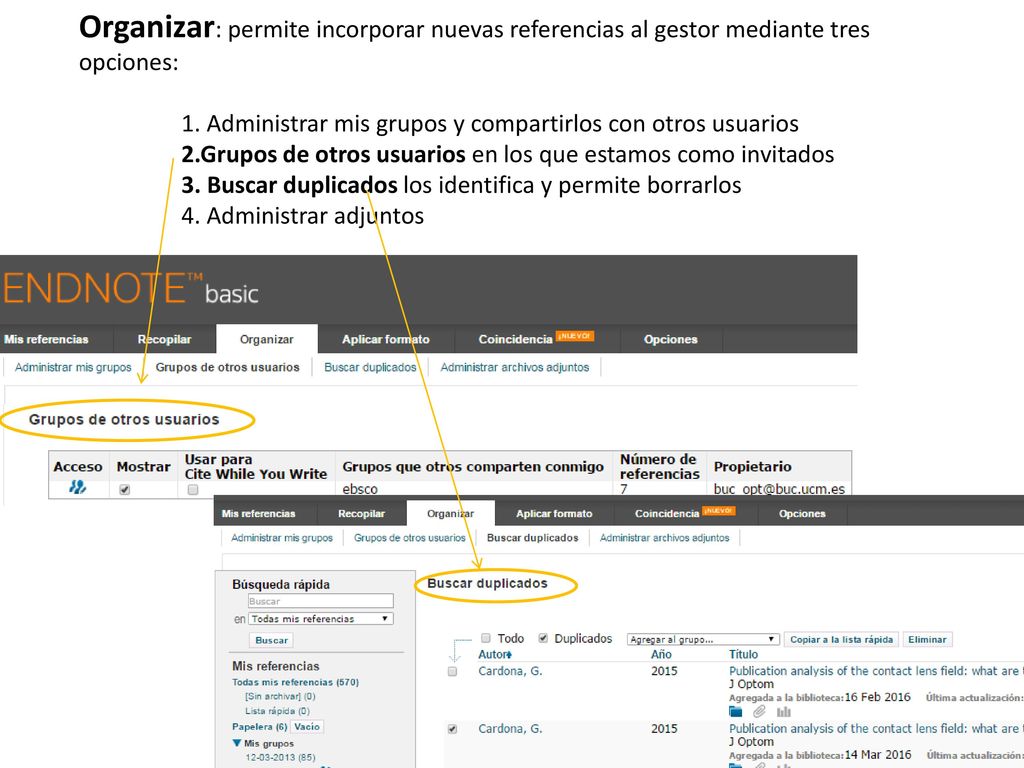Open Papelera (6) link

click(259, 726)
